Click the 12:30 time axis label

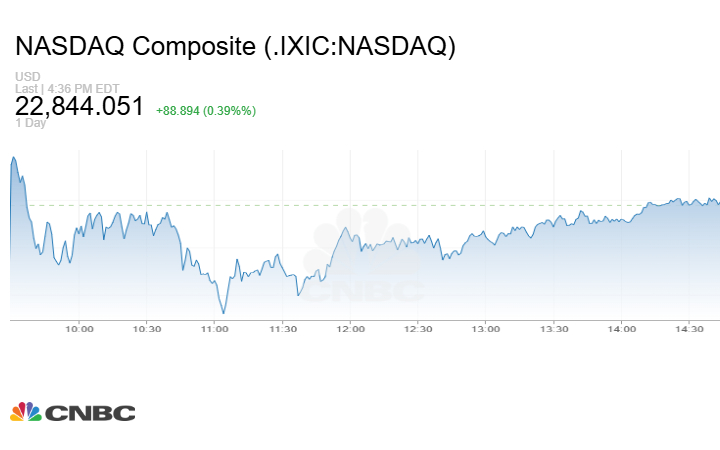418,329
